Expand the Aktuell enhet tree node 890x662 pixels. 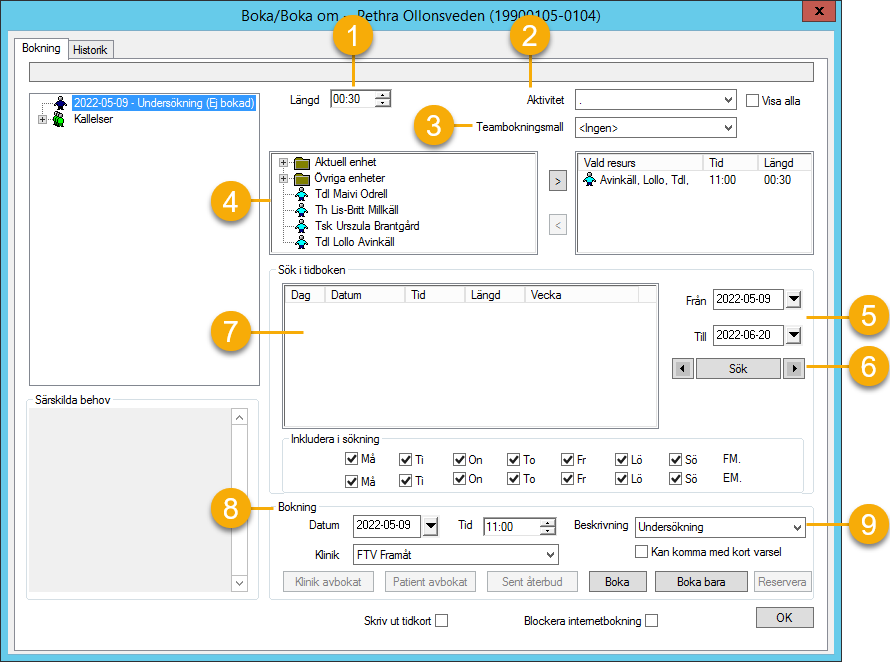coord(284,162)
